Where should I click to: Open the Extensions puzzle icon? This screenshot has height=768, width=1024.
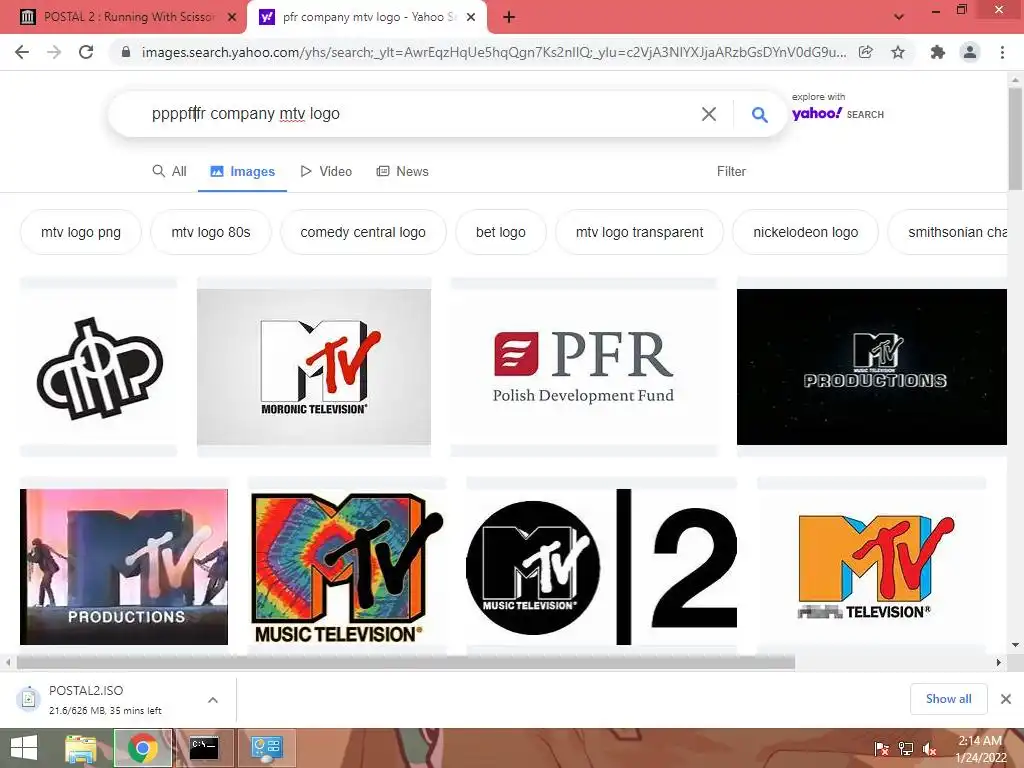coord(938,52)
